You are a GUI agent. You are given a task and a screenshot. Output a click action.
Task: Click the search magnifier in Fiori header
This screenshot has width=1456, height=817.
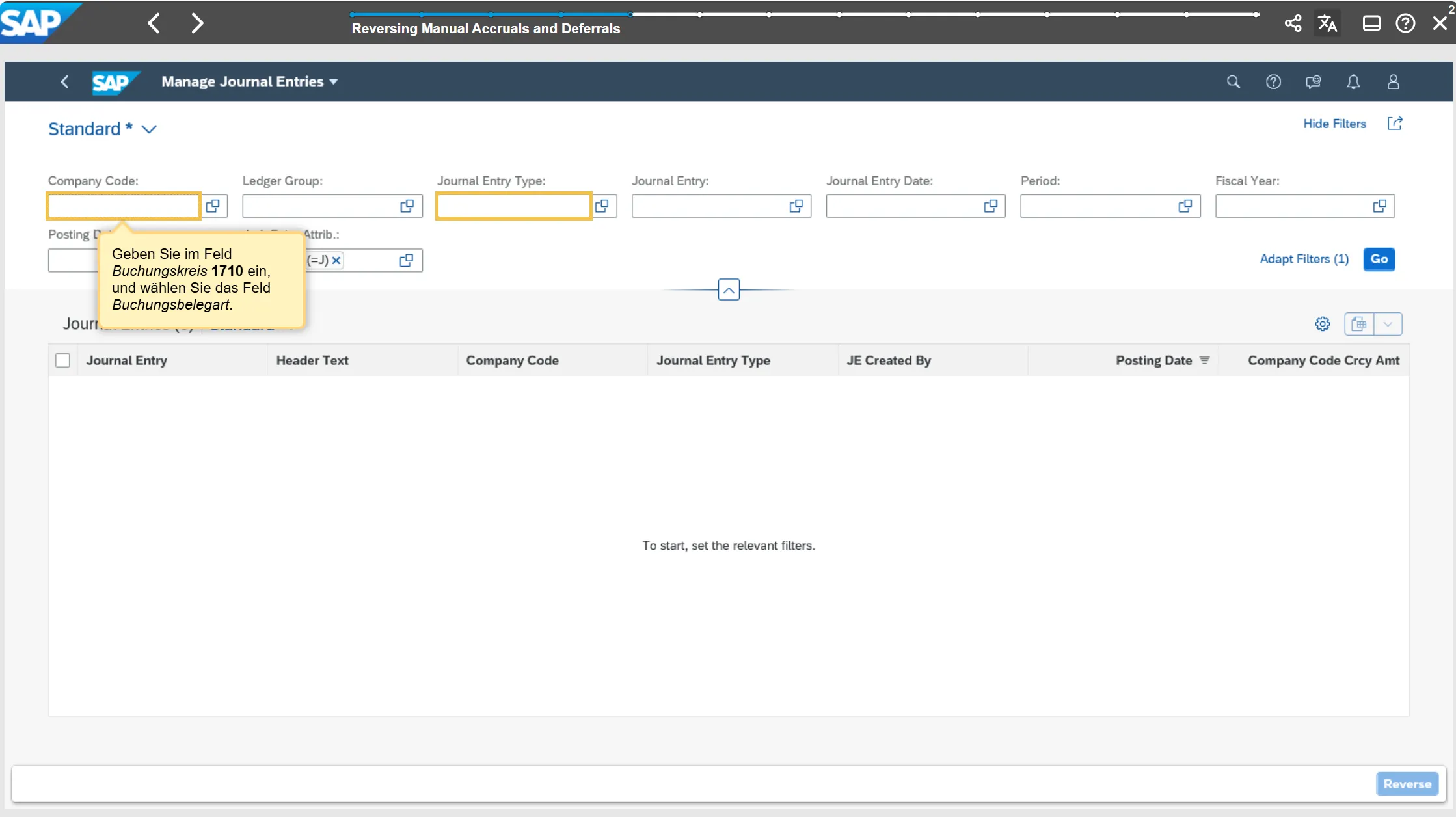tap(1233, 82)
